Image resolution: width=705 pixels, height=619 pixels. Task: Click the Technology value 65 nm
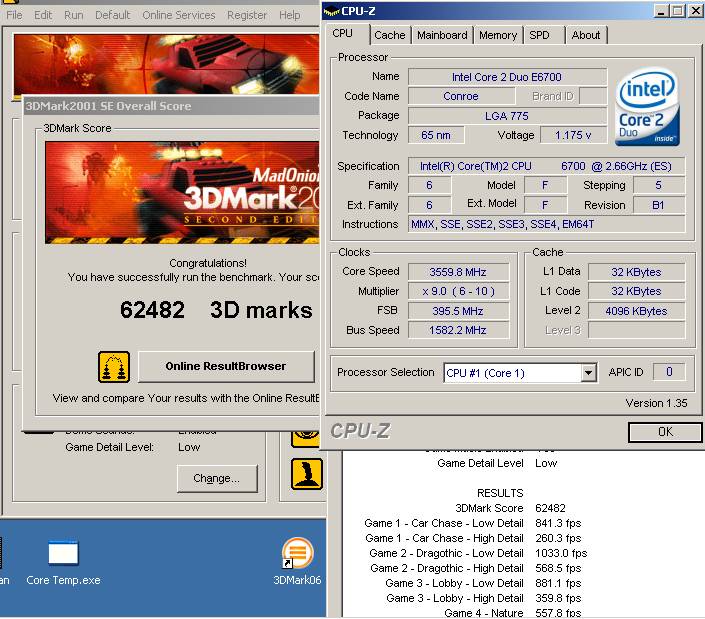(x=436, y=135)
